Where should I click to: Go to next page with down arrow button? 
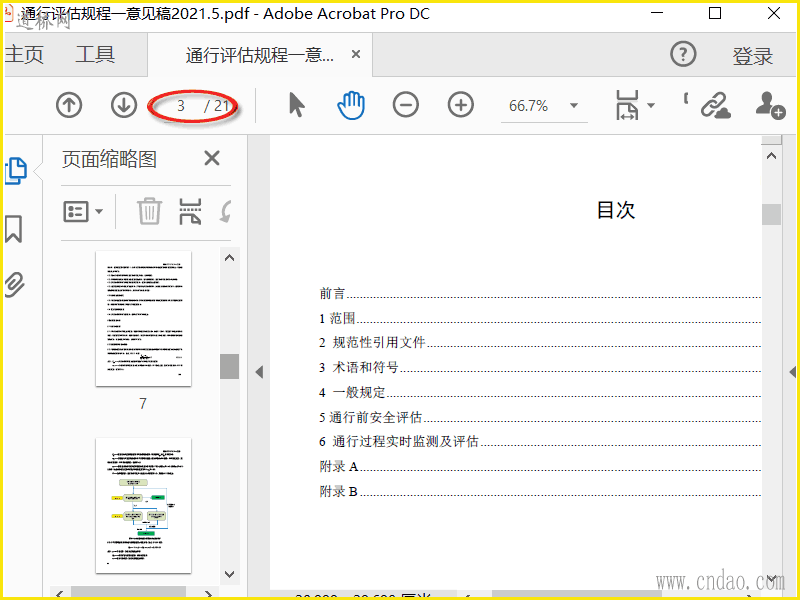(124, 105)
